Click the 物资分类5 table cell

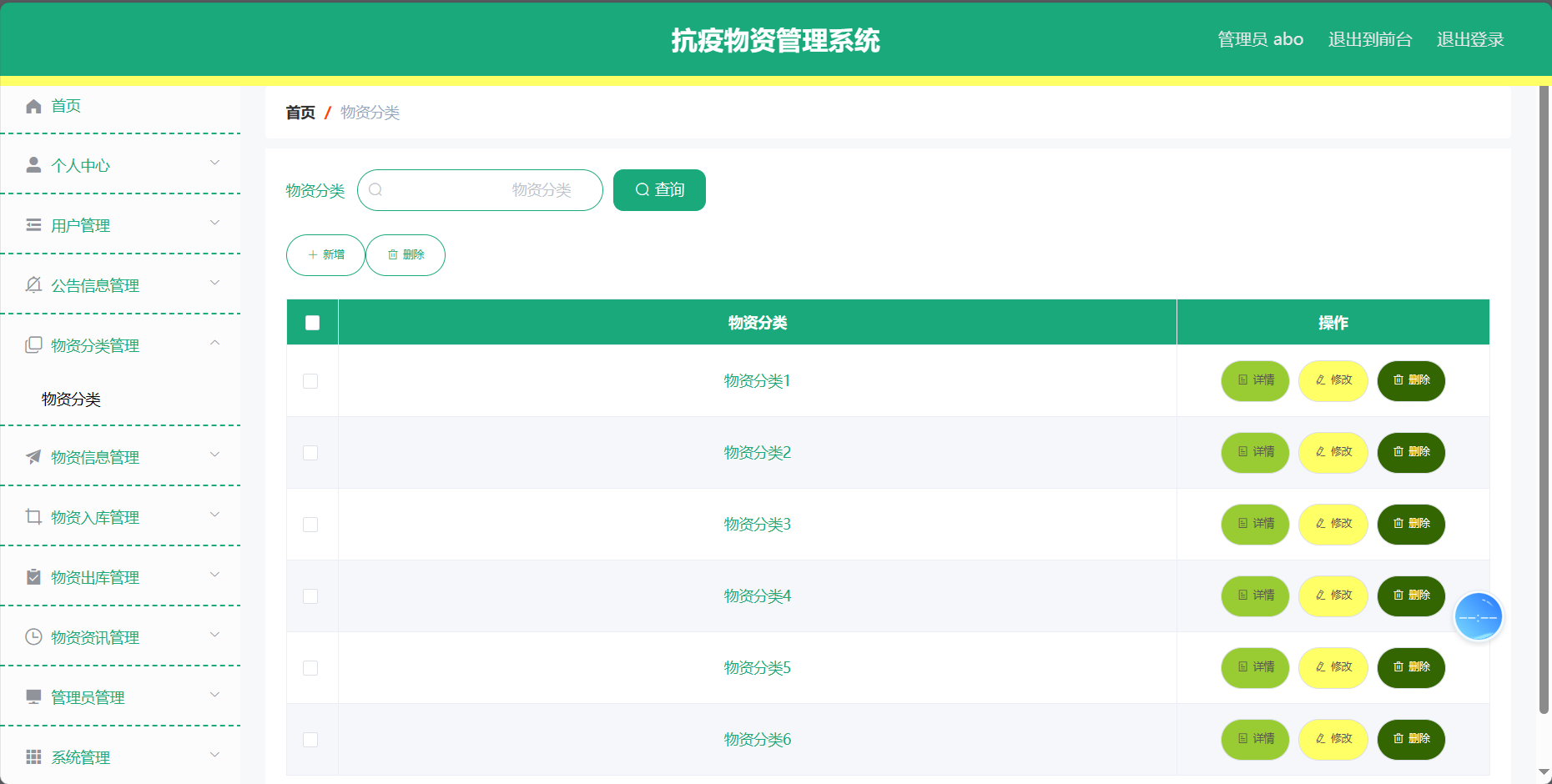pos(758,668)
